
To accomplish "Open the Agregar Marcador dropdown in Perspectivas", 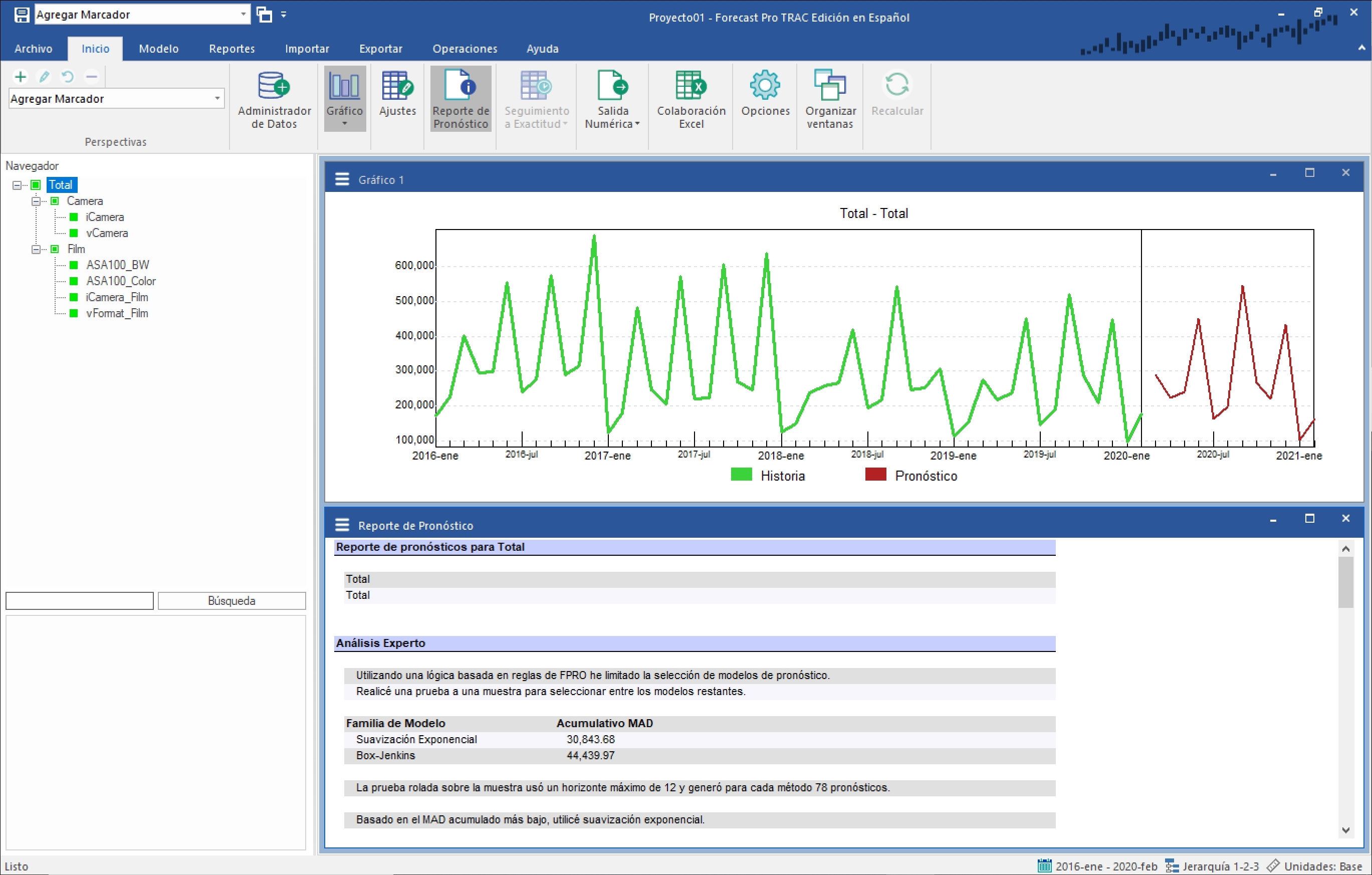I will (x=217, y=99).
